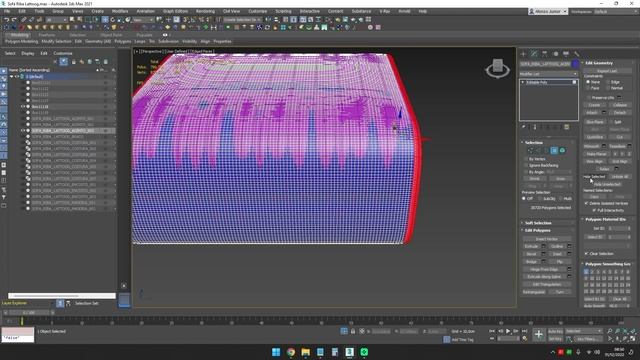
Task: Open scene explorer Display menu
Action: pos(28,53)
